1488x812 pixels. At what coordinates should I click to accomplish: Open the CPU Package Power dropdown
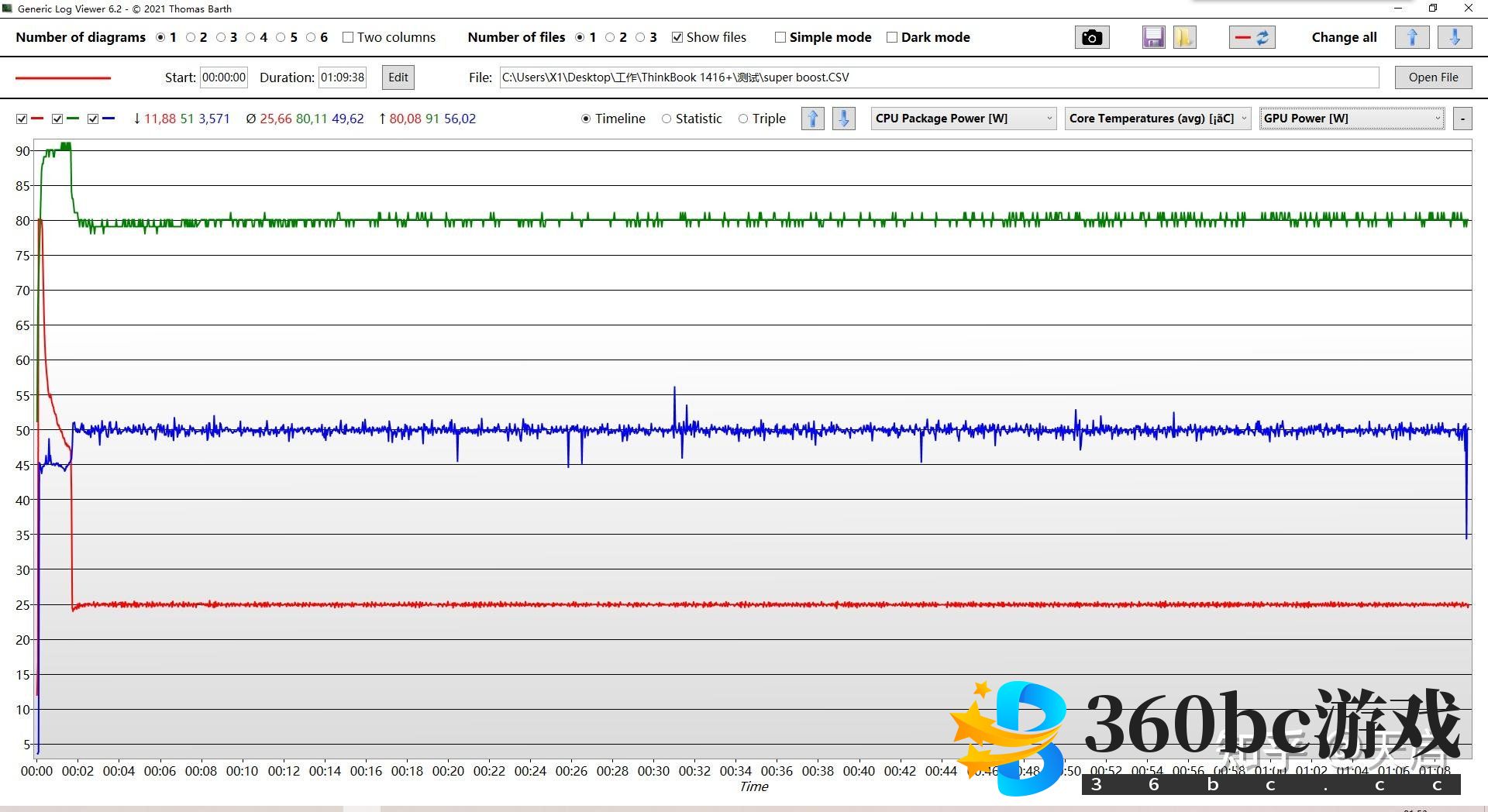[x=963, y=119]
